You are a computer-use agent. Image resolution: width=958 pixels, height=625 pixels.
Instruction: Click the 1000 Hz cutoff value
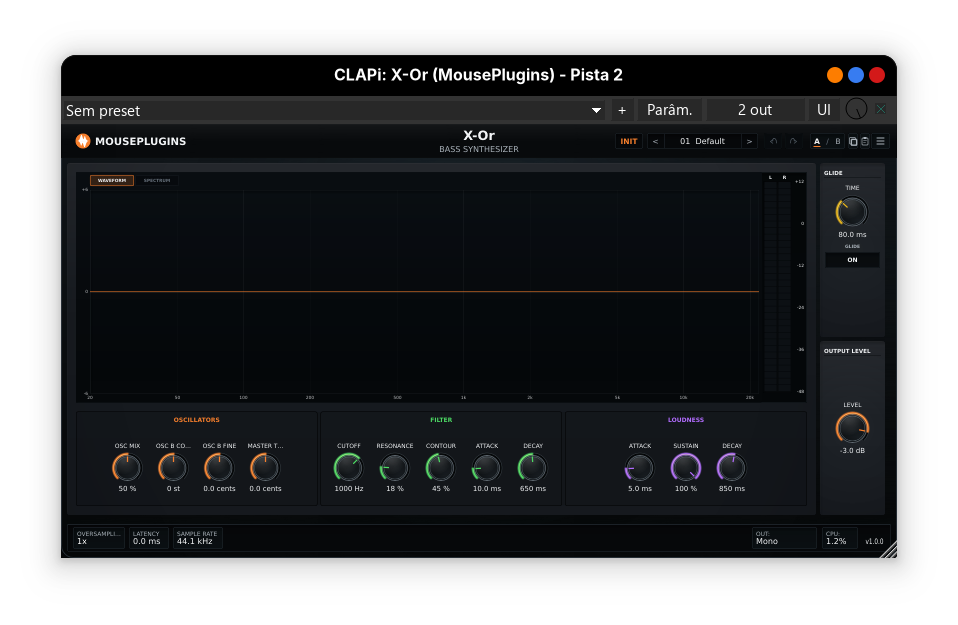349,489
